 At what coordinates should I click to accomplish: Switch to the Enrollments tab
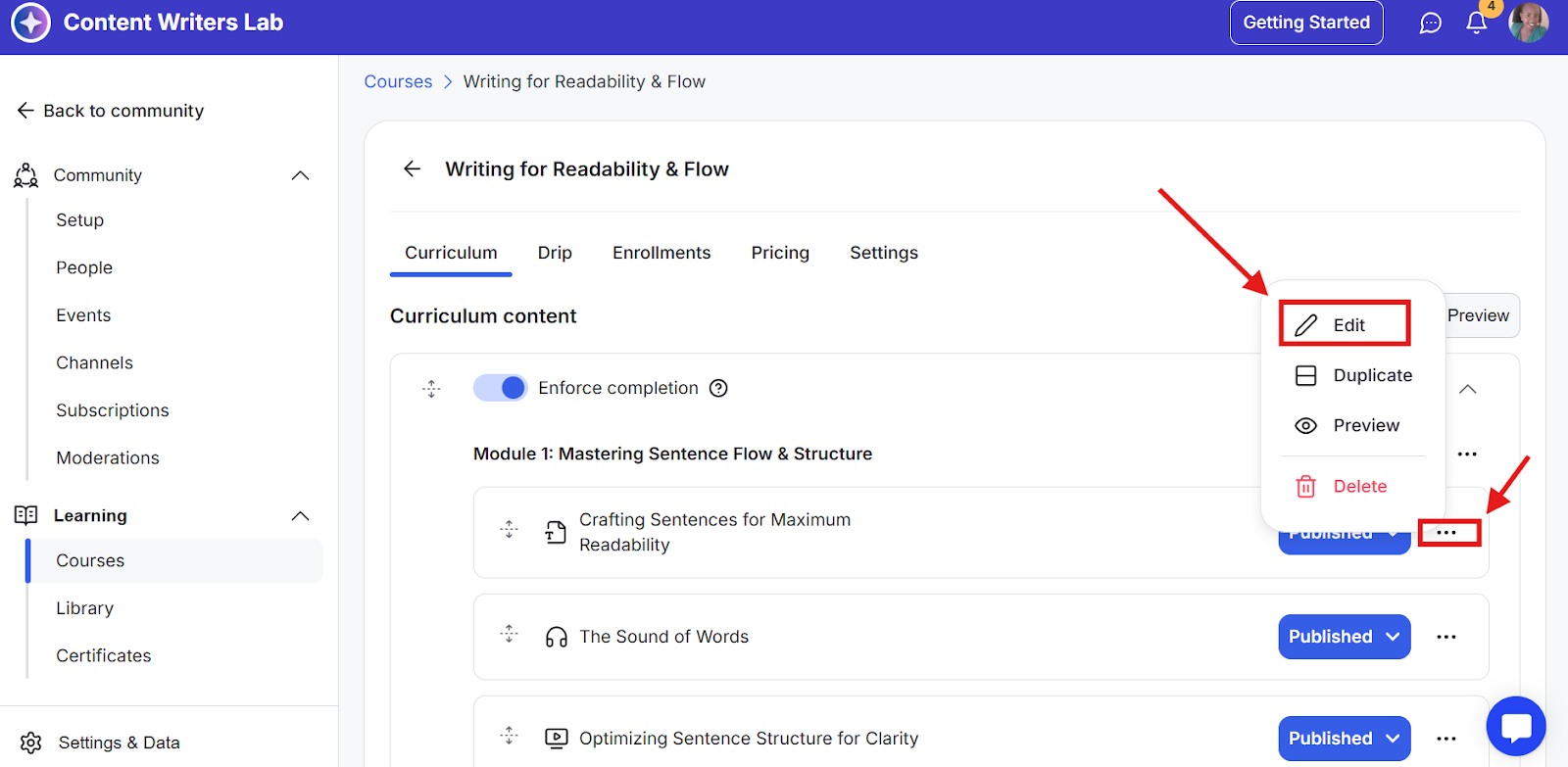tap(661, 253)
